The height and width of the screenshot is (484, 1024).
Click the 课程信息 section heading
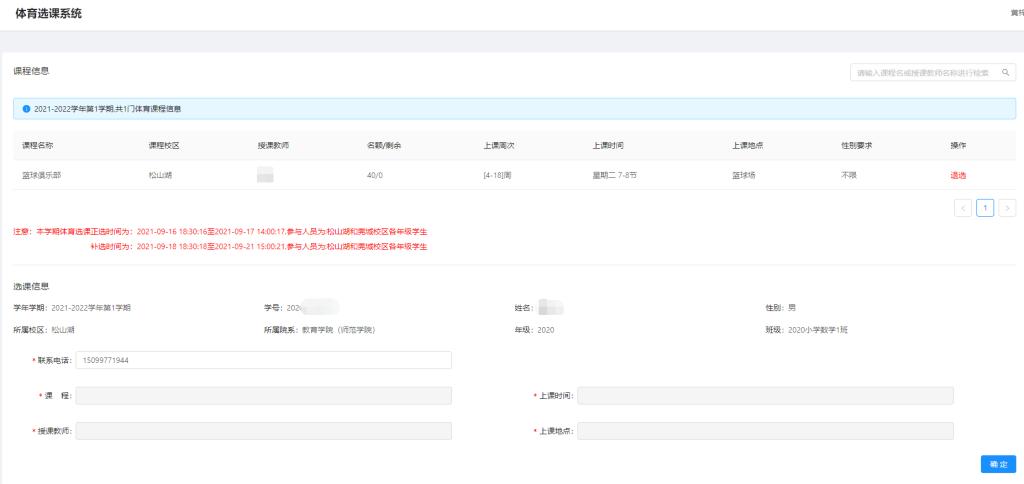(31, 71)
